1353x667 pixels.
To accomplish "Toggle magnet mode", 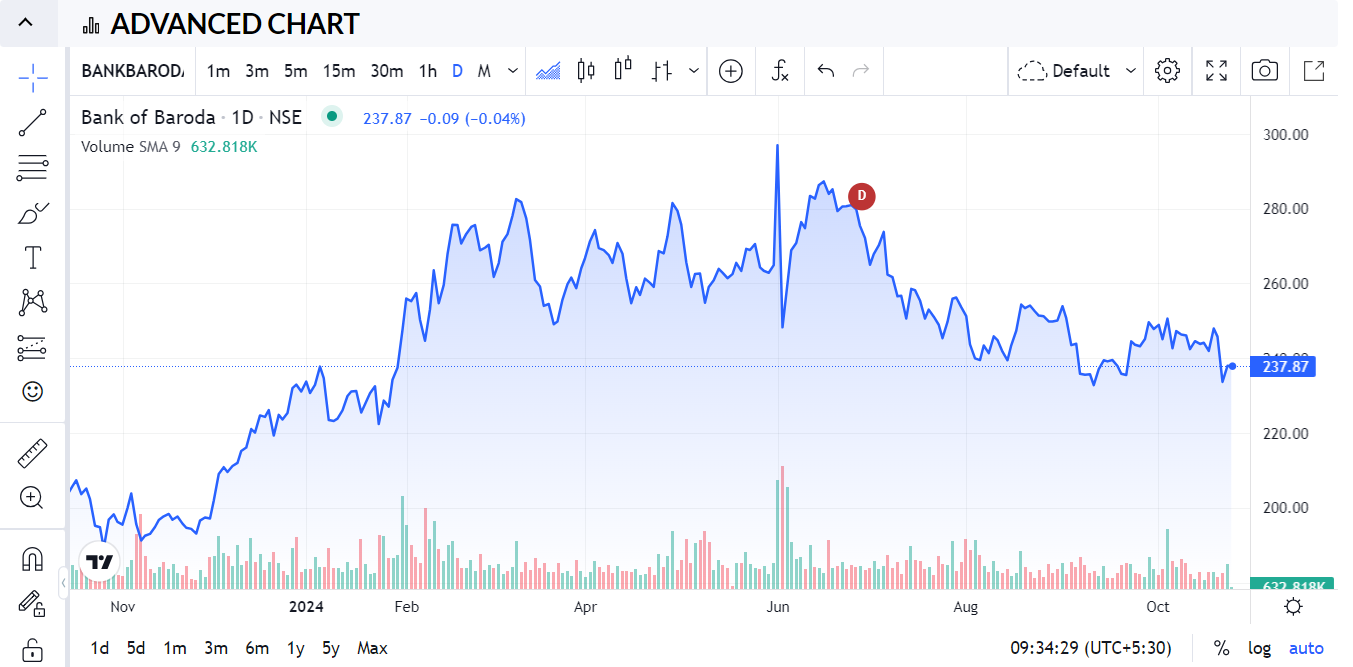I will [32, 559].
